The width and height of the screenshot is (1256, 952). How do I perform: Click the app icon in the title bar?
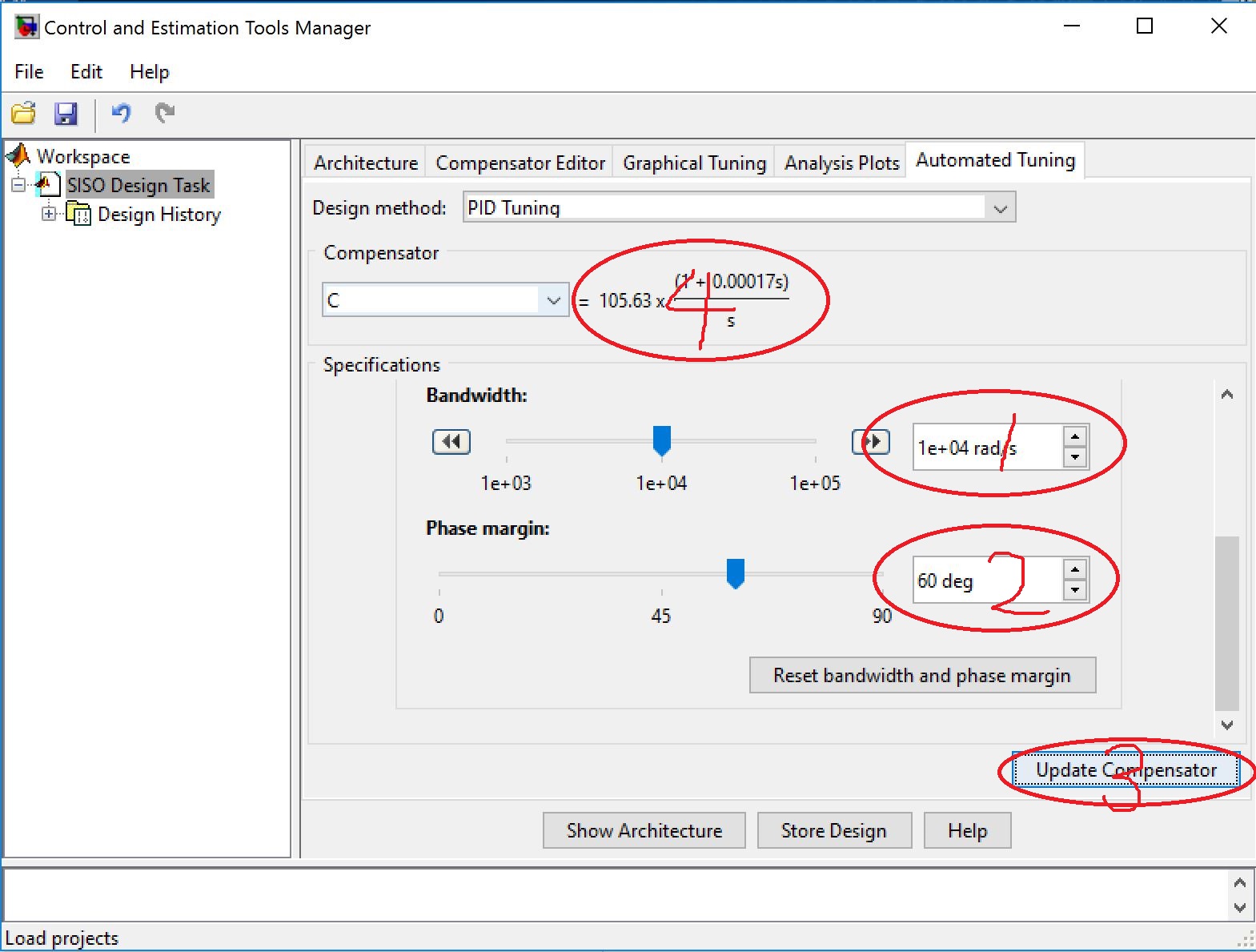pyautogui.click(x=26, y=27)
